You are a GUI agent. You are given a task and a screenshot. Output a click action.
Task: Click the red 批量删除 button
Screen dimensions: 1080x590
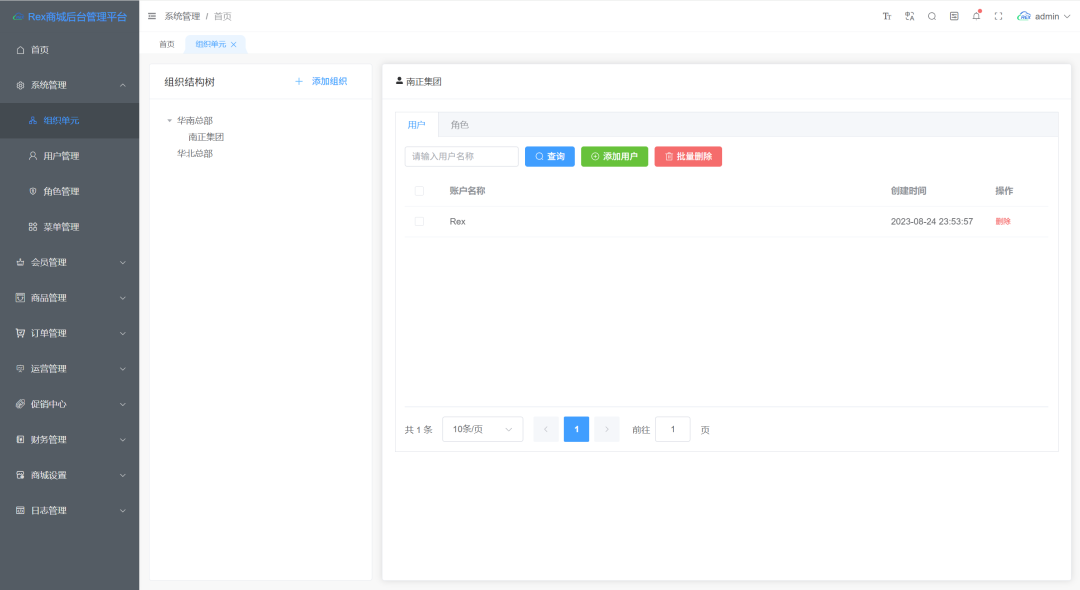point(688,157)
